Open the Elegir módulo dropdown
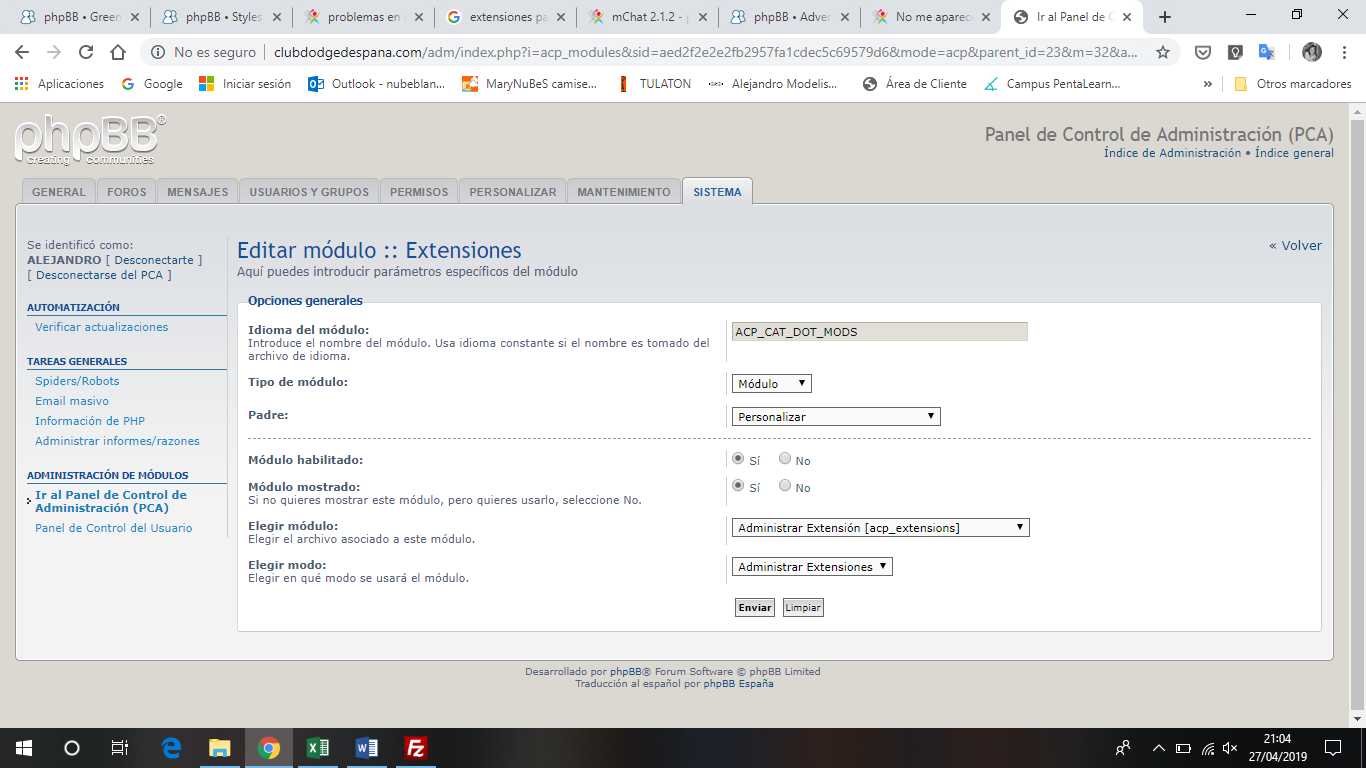The height and width of the screenshot is (768, 1366). (880, 528)
